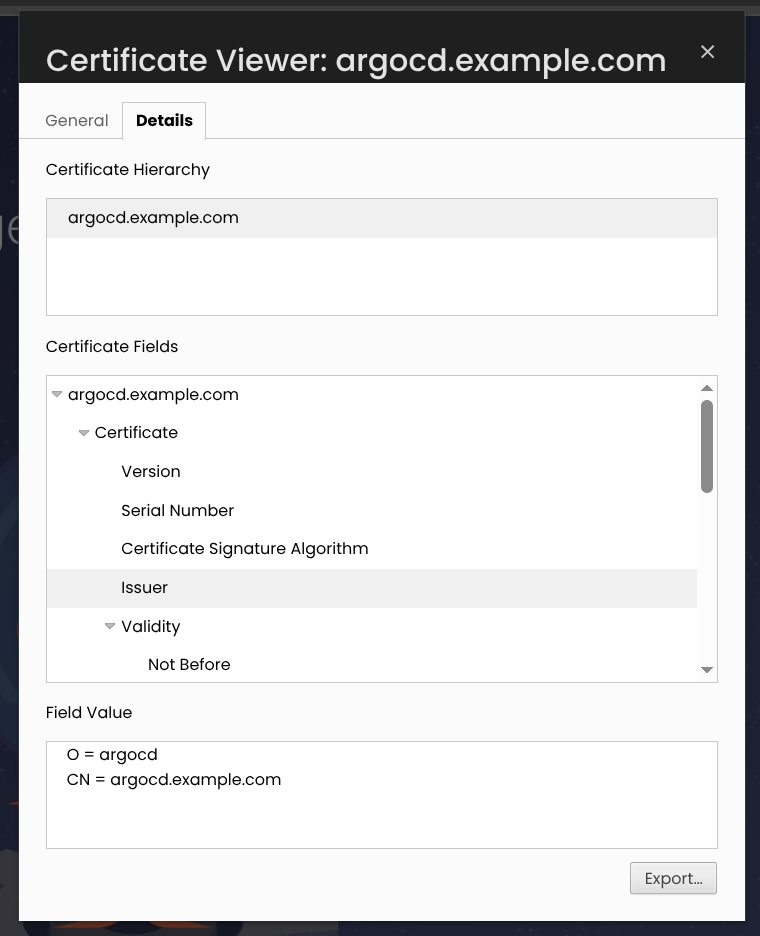Image resolution: width=760 pixels, height=936 pixels.
Task: Click the Export... button
Action: pos(673,878)
